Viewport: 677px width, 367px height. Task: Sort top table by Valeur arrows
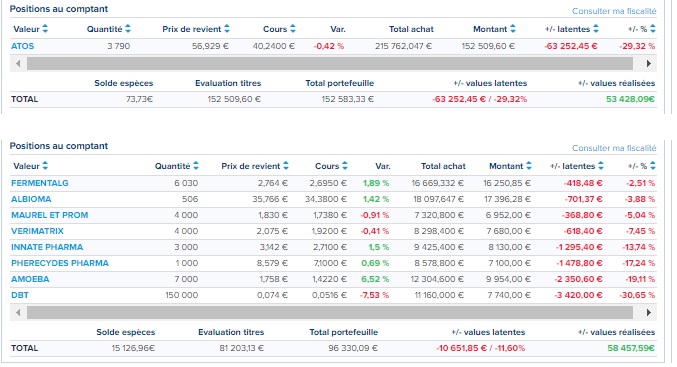coord(45,29)
